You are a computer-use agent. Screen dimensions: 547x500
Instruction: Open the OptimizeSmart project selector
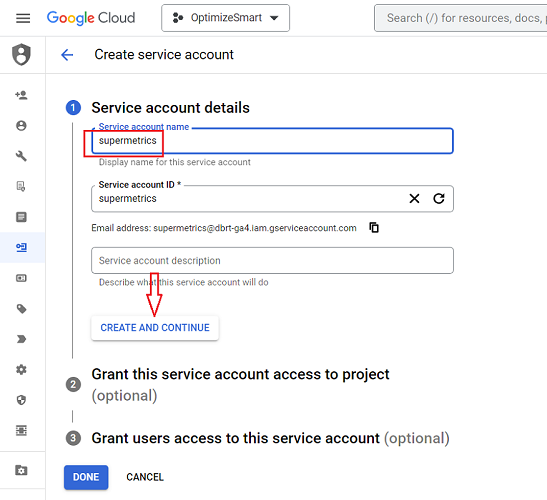click(225, 18)
